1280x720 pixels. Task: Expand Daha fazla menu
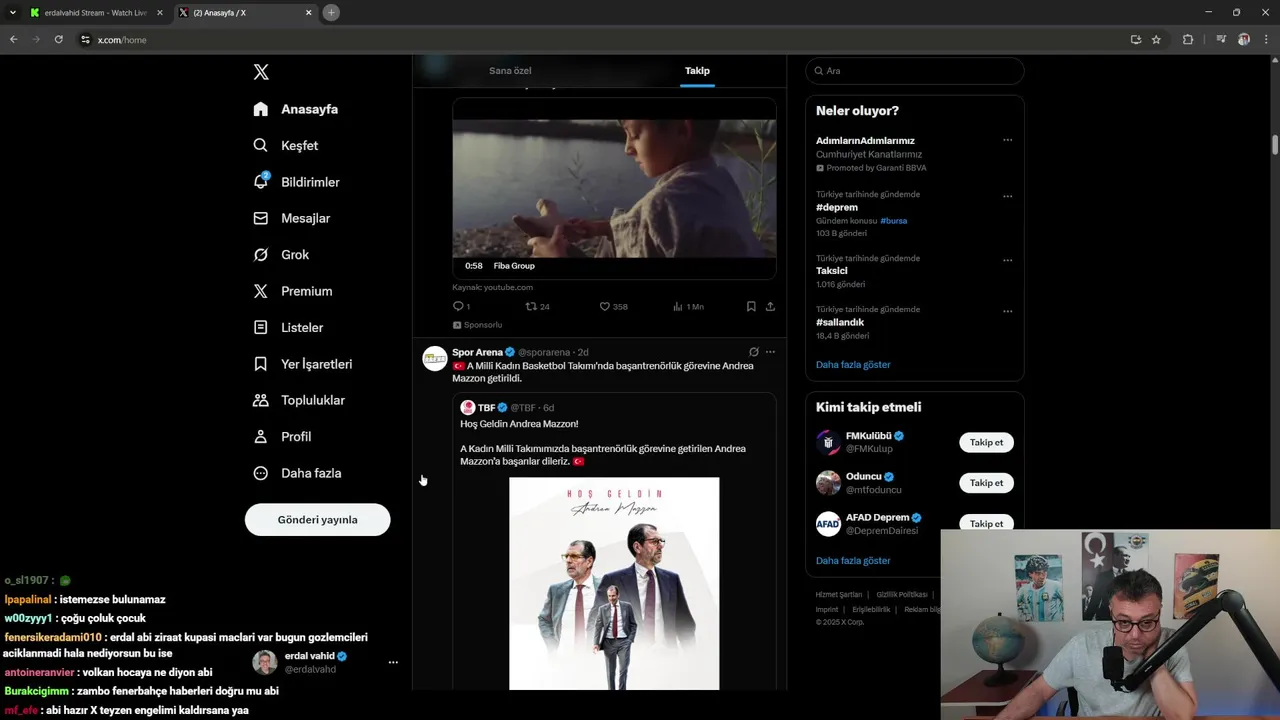tap(298, 473)
